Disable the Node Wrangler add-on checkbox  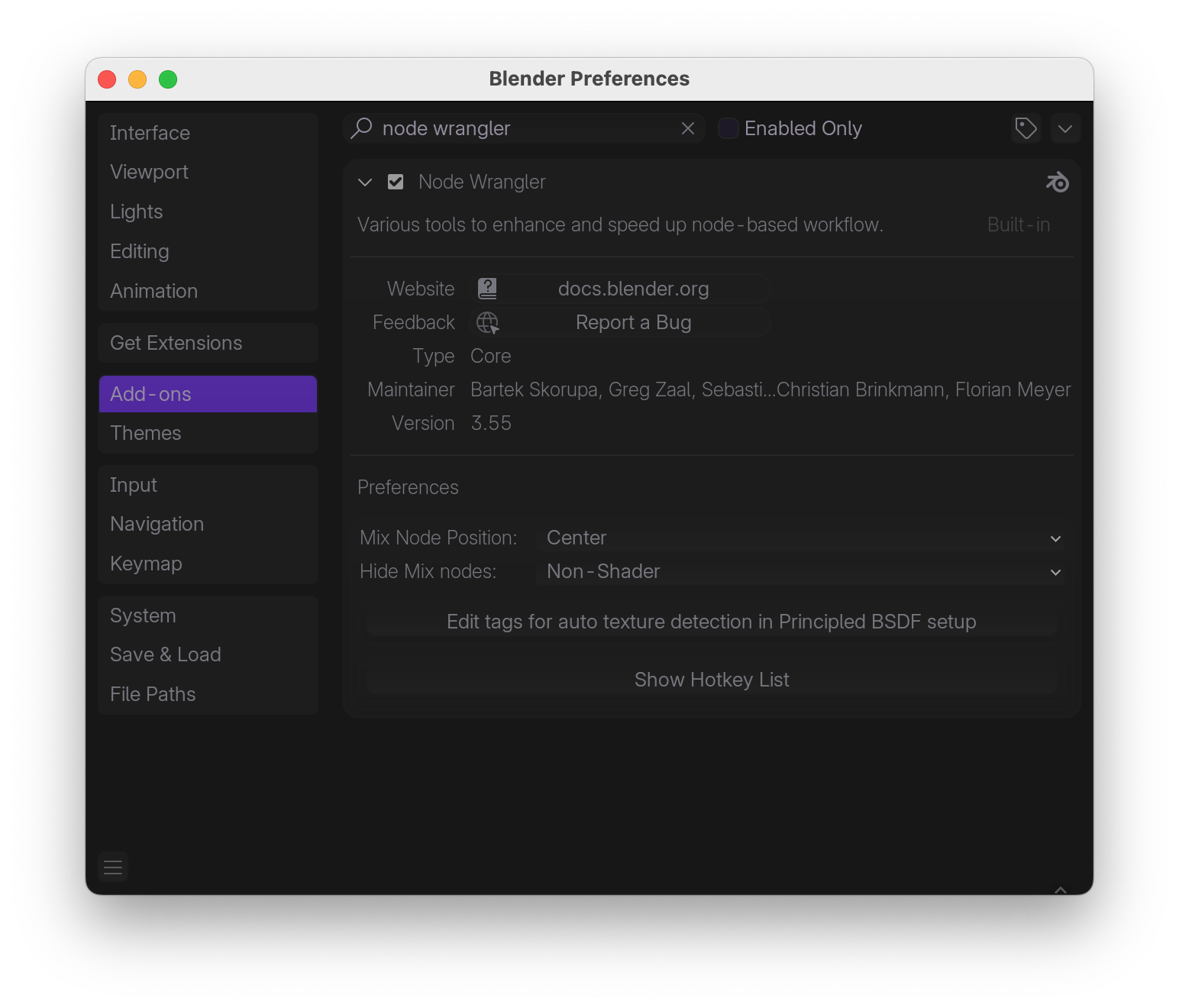[396, 182]
